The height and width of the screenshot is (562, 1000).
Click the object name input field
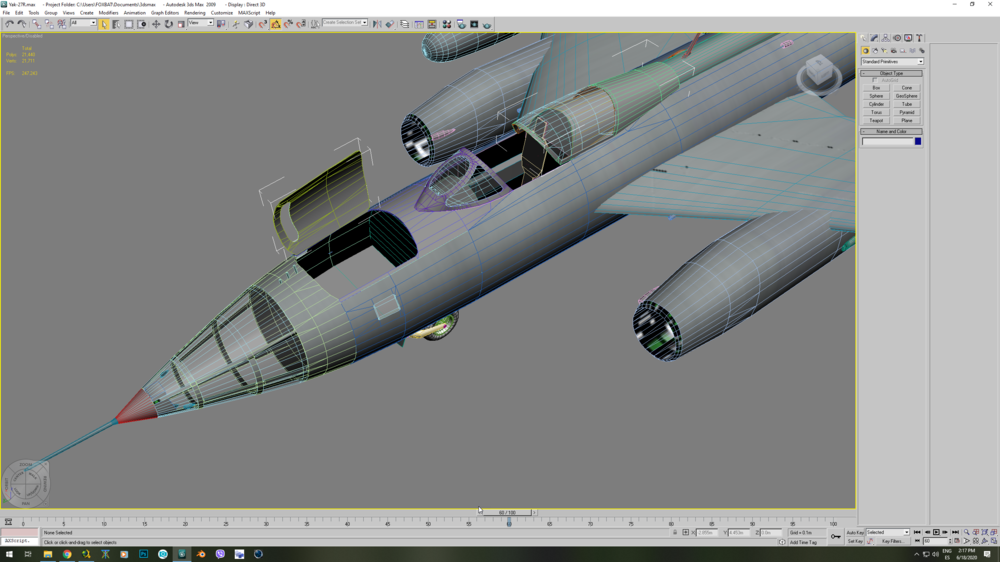tap(887, 142)
